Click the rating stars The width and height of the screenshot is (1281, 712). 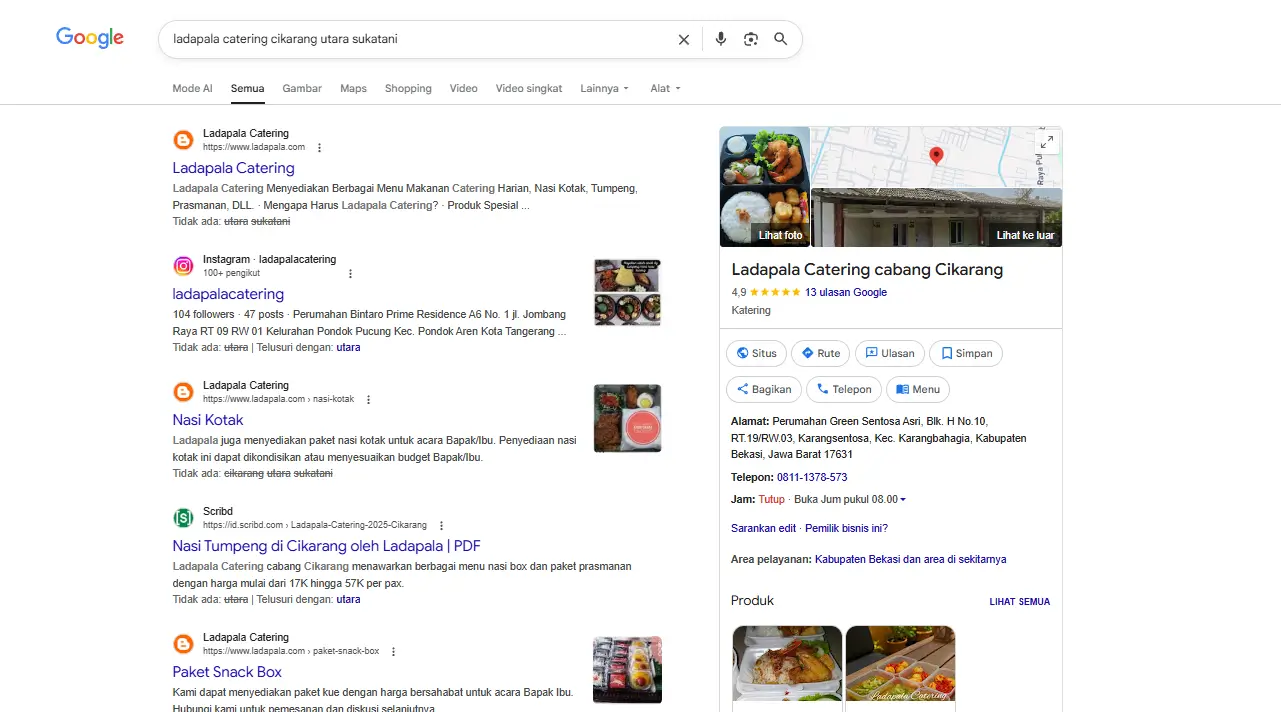tap(775, 292)
